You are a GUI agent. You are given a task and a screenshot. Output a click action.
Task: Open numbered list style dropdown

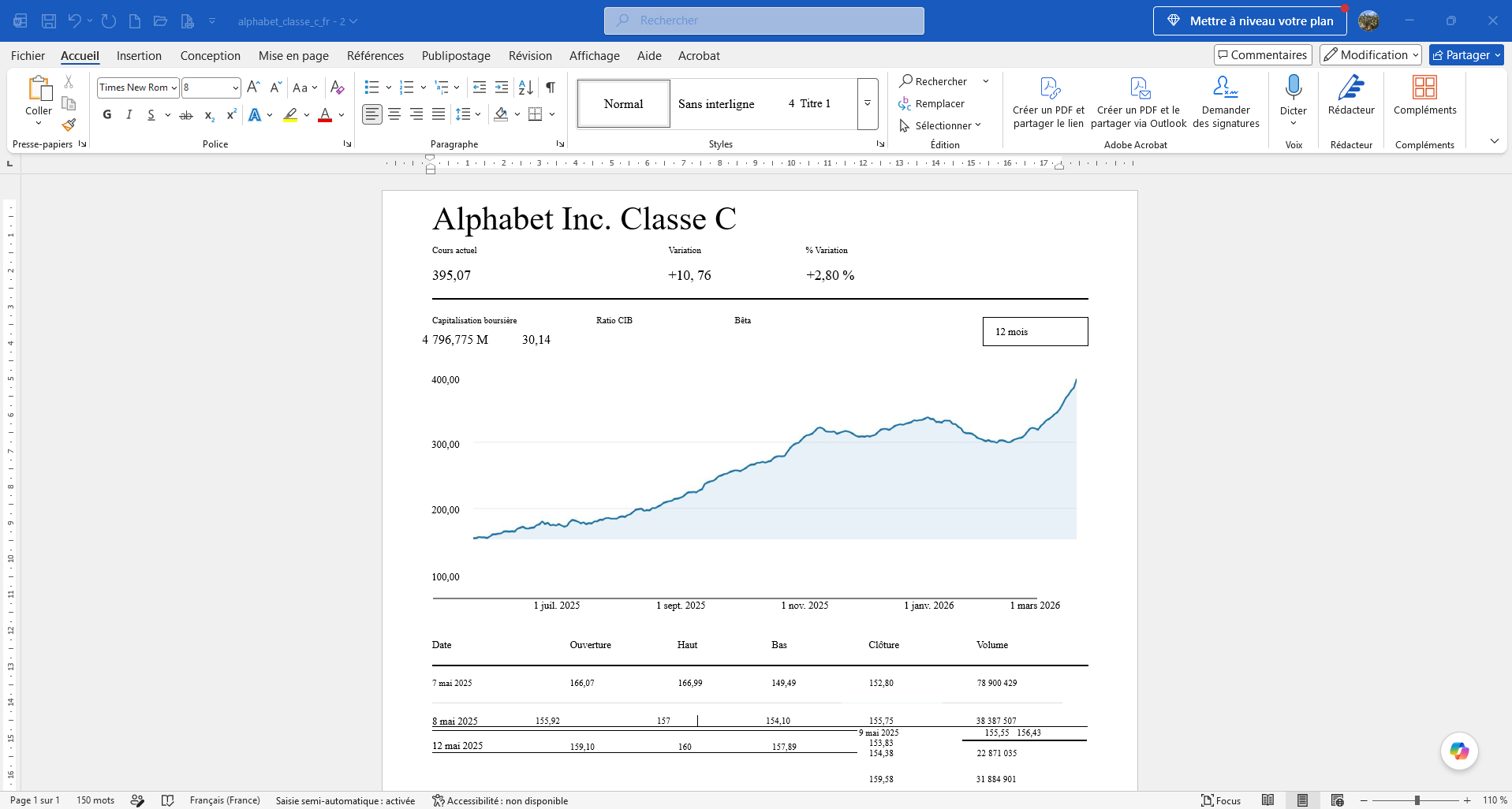coord(424,88)
